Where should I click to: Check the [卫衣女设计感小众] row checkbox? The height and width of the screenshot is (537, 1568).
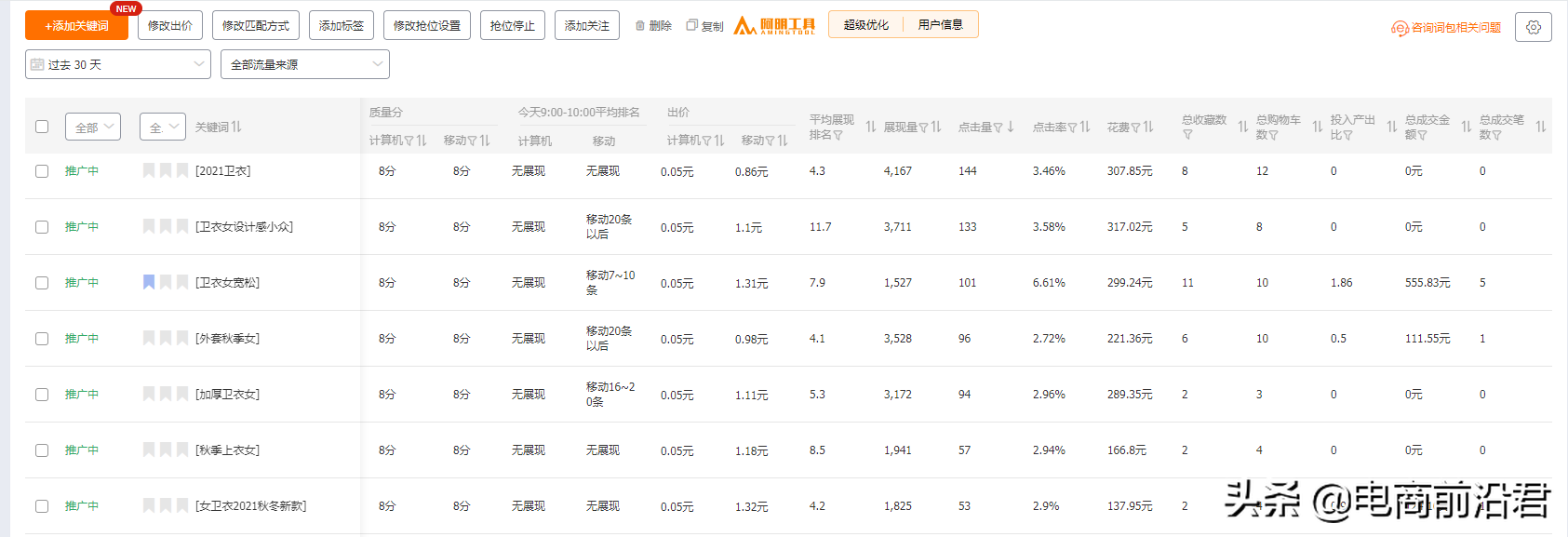(42, 227)
